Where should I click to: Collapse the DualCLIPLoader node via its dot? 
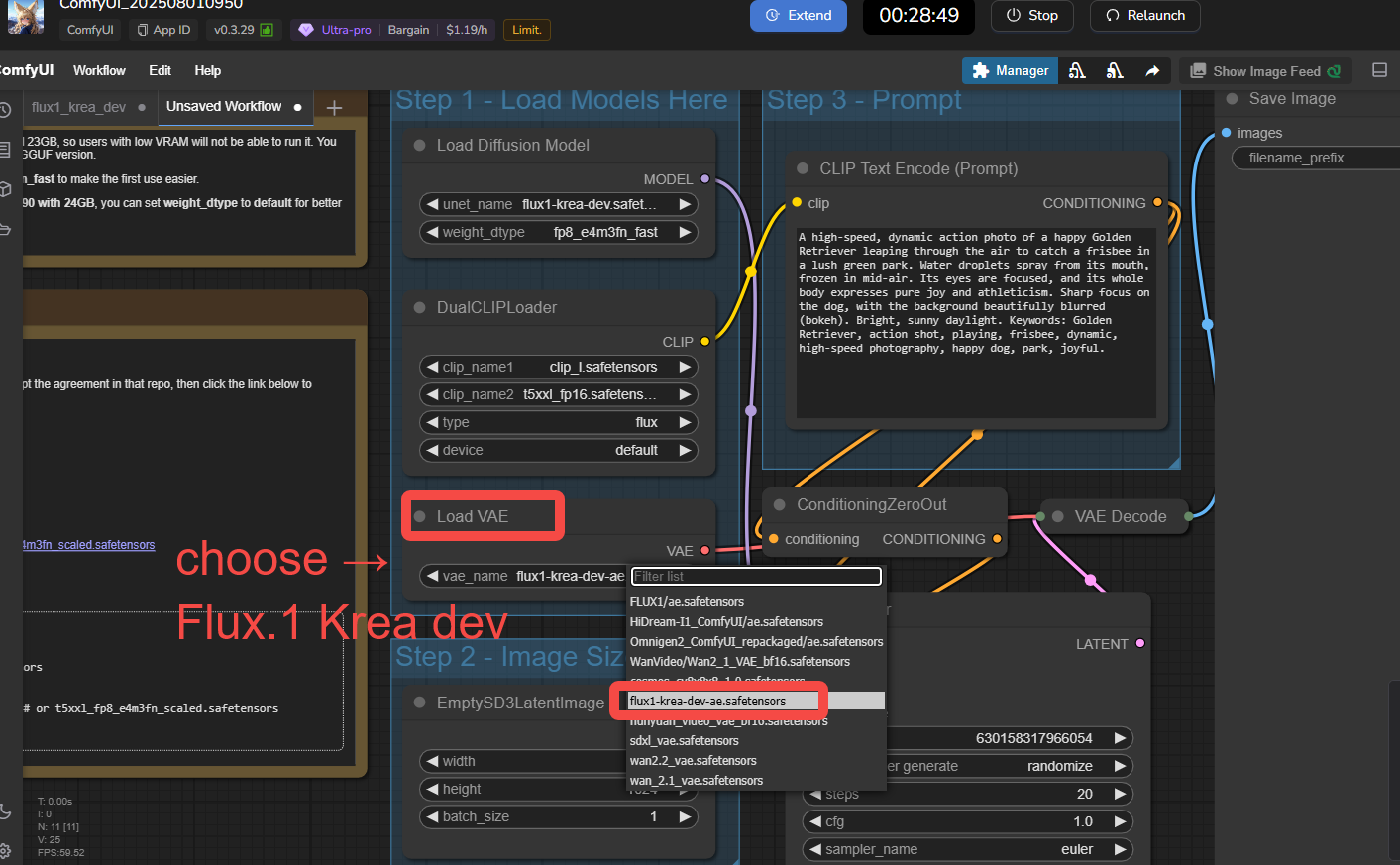click(x=419, y=307)
